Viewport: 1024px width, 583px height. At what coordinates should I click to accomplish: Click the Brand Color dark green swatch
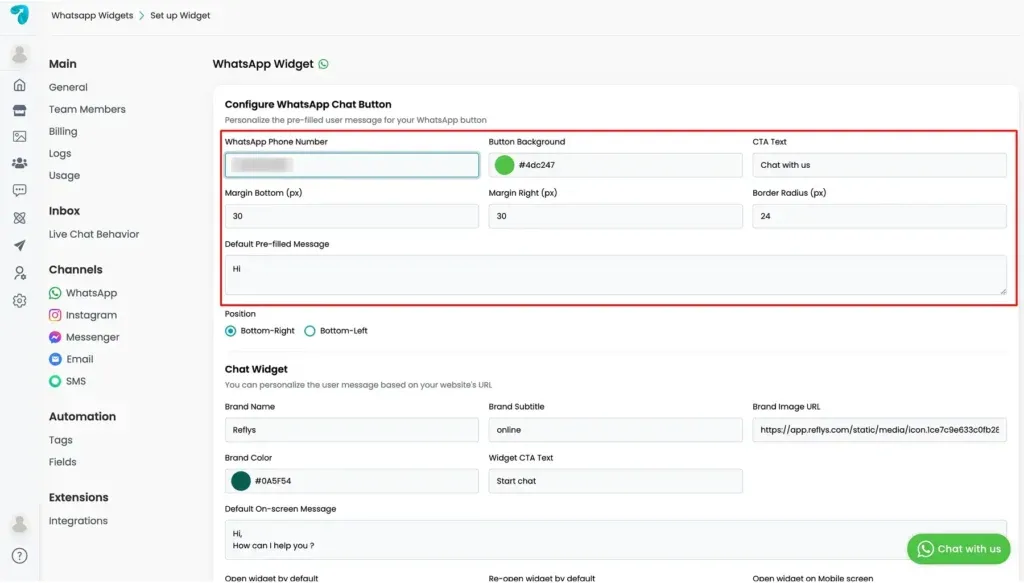click(x=241, y=481)
